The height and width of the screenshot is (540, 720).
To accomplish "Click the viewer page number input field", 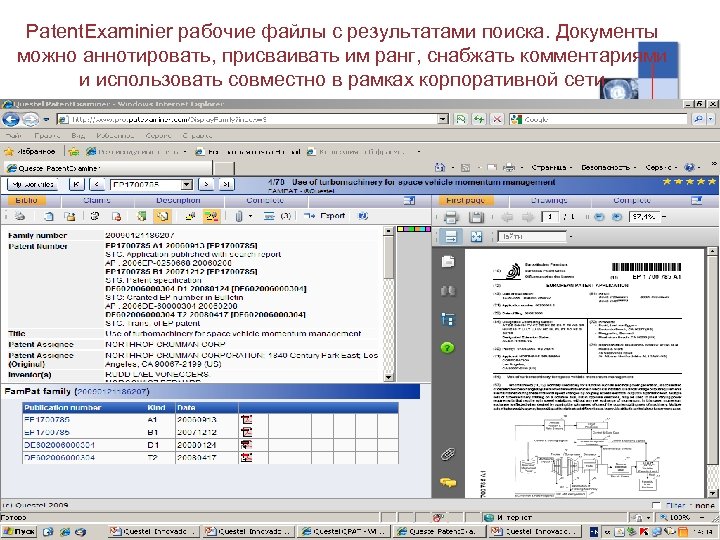I will (x=550, y=217).
